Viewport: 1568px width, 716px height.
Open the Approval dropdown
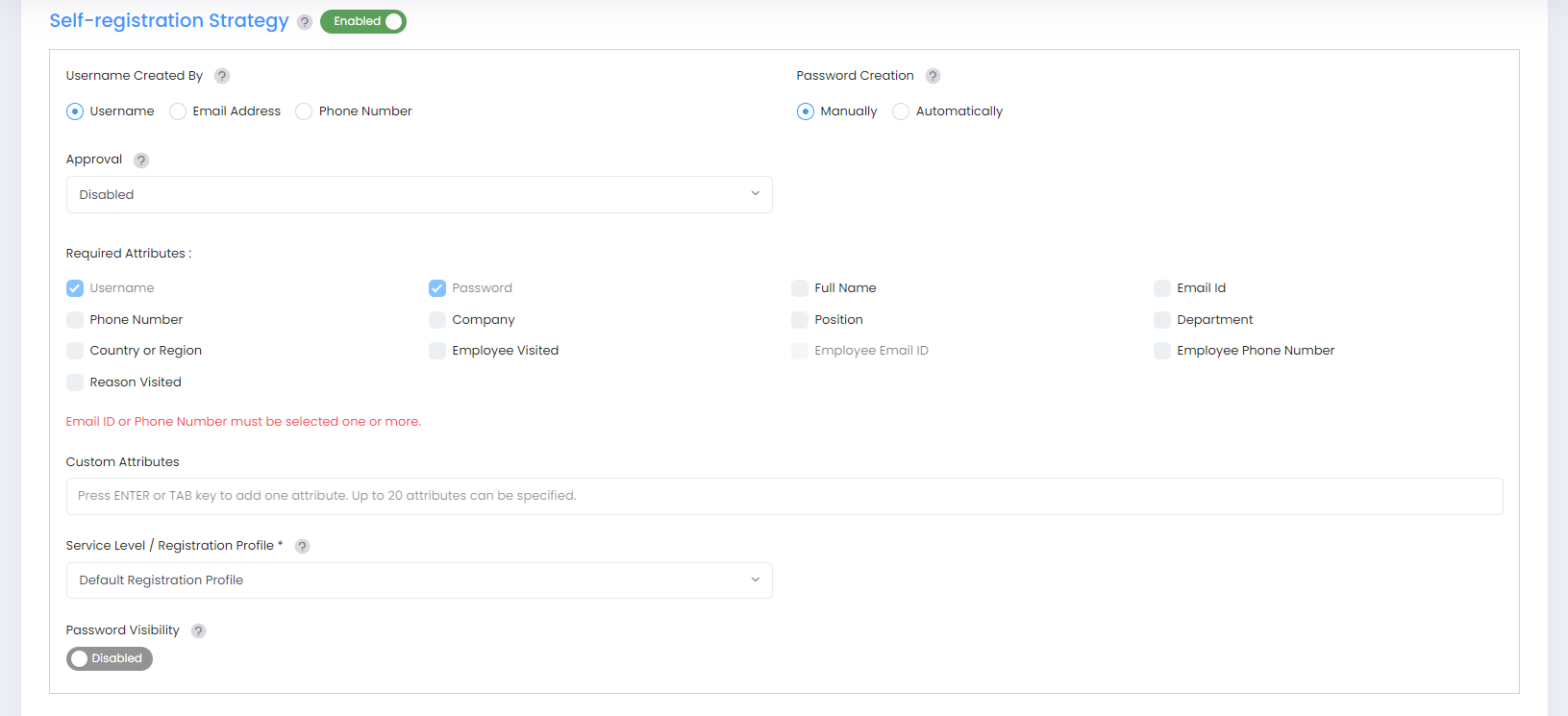click(x=419, y=194)
